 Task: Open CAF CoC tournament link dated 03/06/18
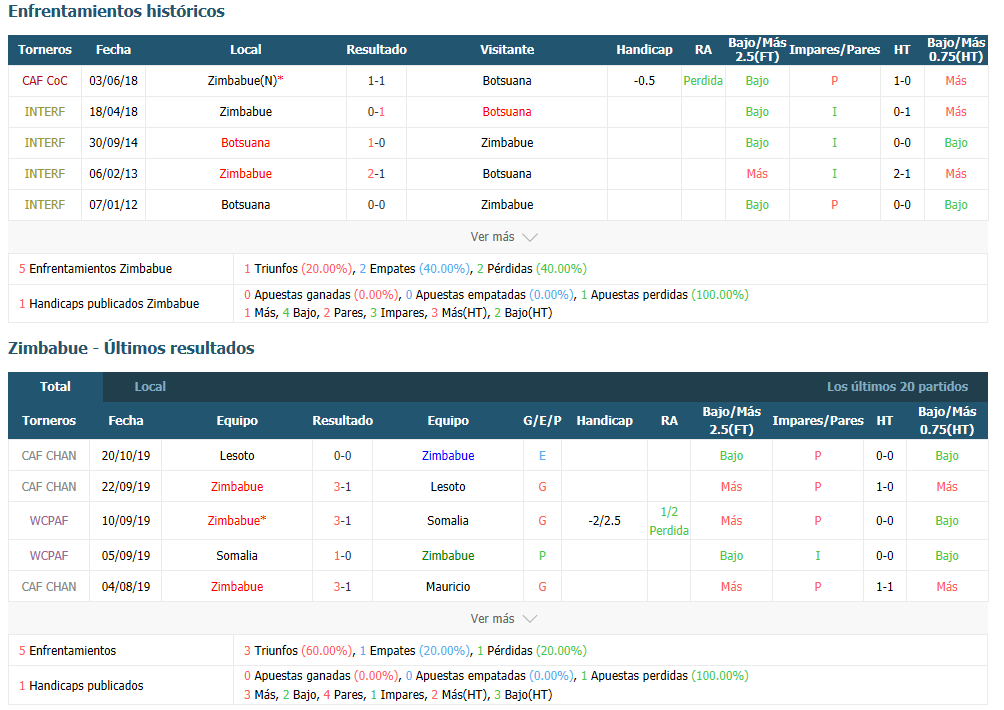click(x=45, y=81)
